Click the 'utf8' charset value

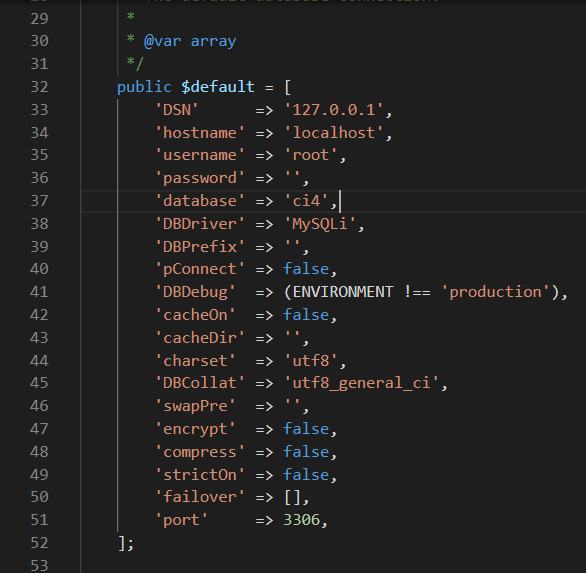click(311, 361)
